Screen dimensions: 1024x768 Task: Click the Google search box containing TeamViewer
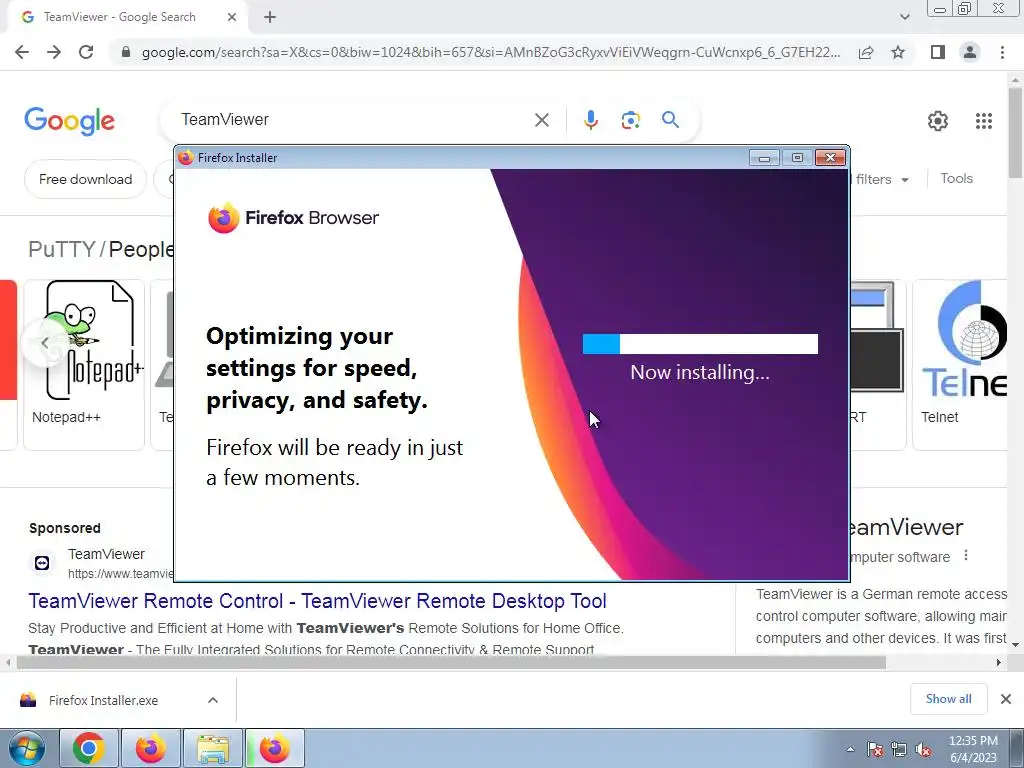click(x=353, y=120)
